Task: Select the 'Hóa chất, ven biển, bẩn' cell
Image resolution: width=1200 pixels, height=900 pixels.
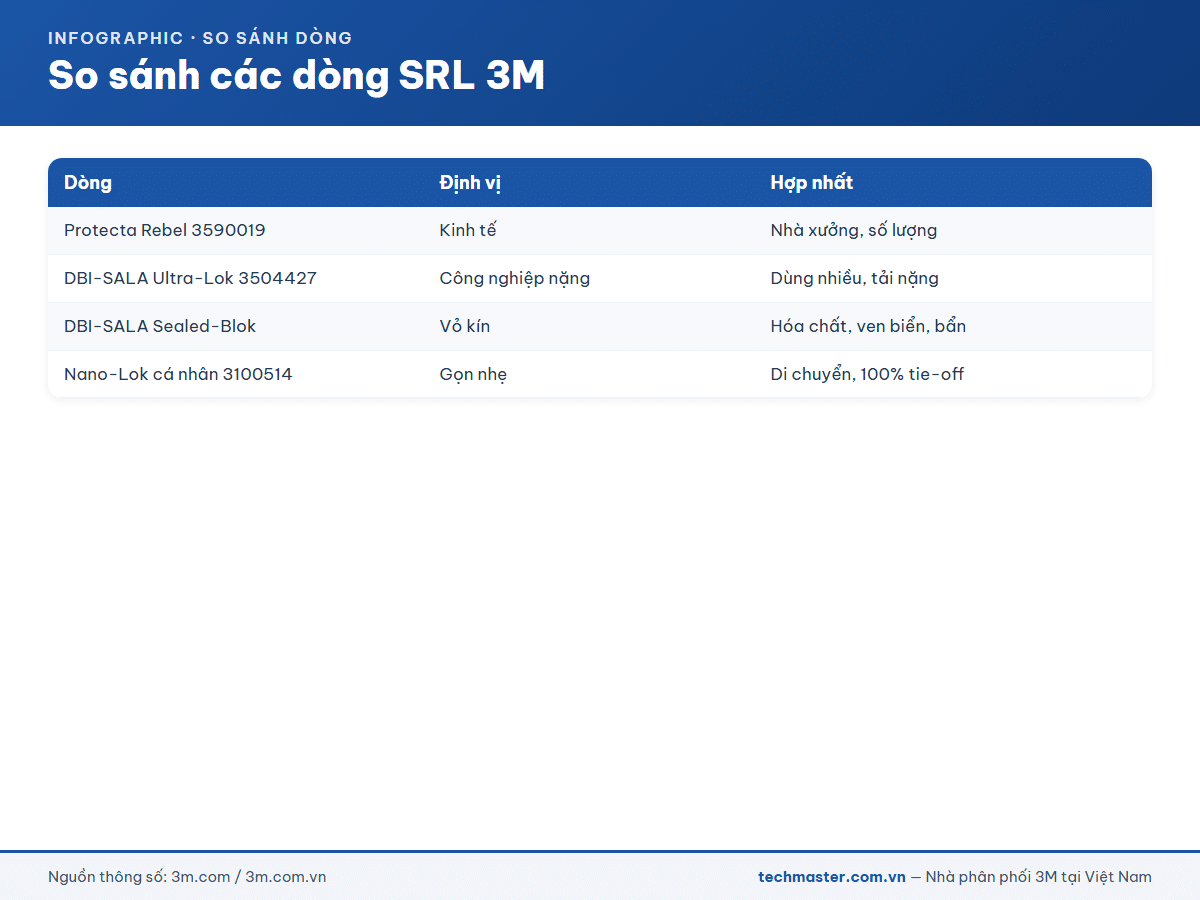Action: pos(953,326)
